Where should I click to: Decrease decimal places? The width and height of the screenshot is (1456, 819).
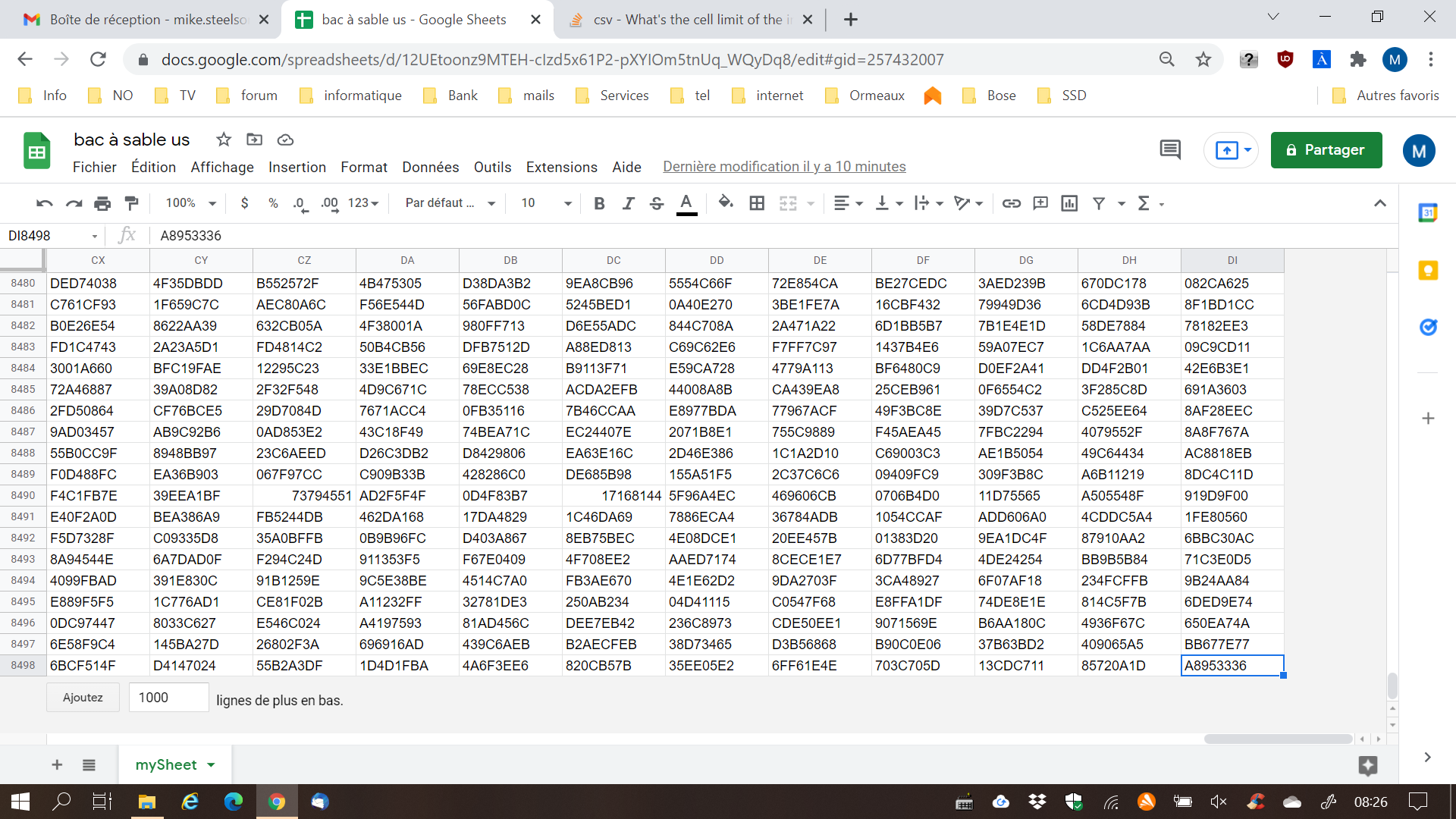click(300, 203)
